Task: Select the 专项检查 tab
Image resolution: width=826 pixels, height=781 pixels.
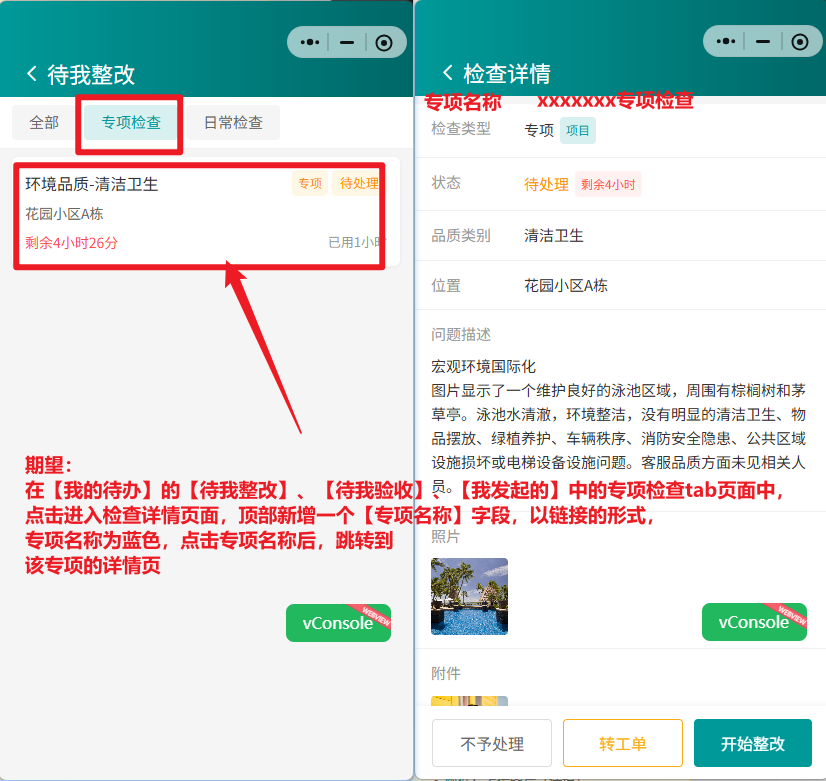Action: tap(131, 123)
